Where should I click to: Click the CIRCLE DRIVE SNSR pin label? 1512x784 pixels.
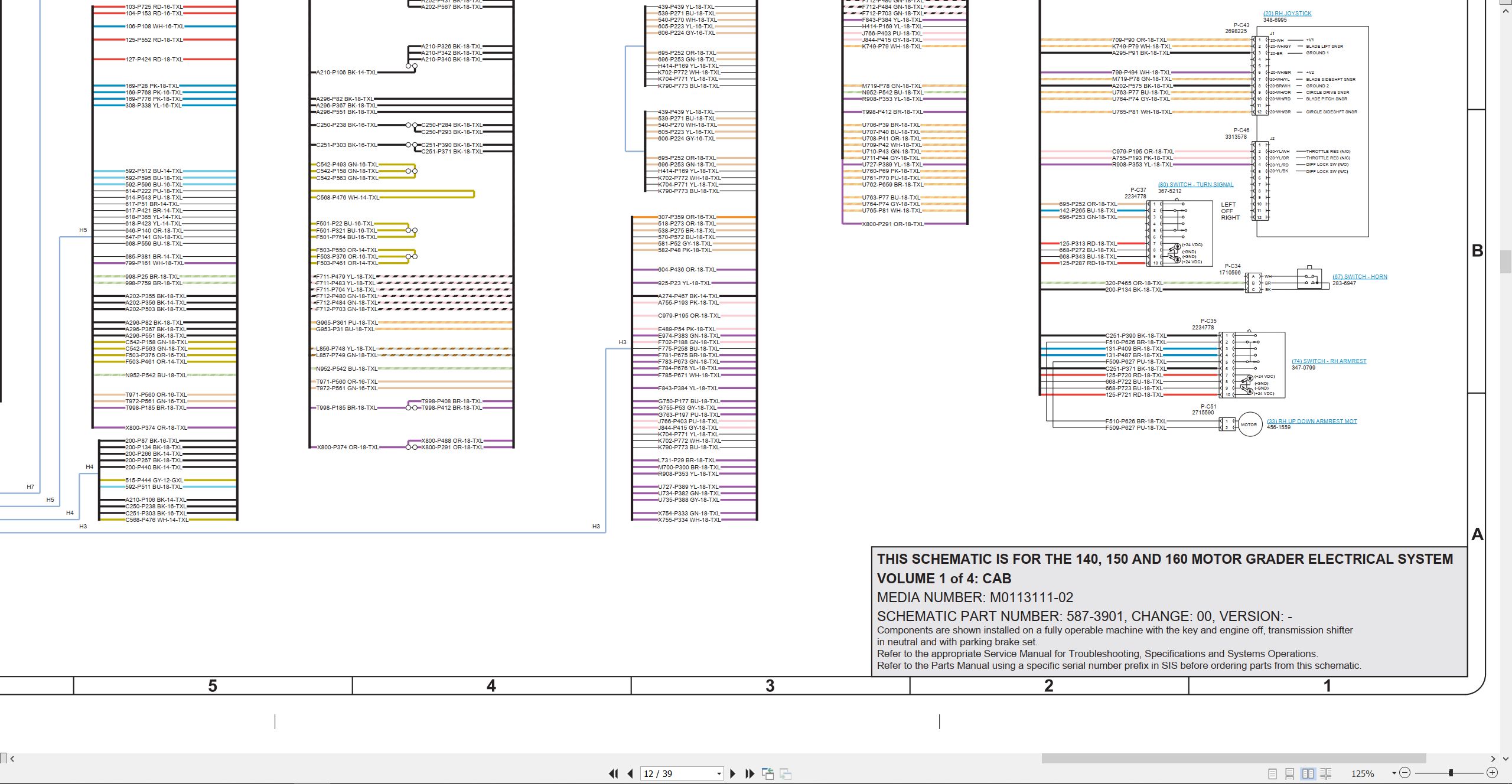click(x=1328, y=93)
